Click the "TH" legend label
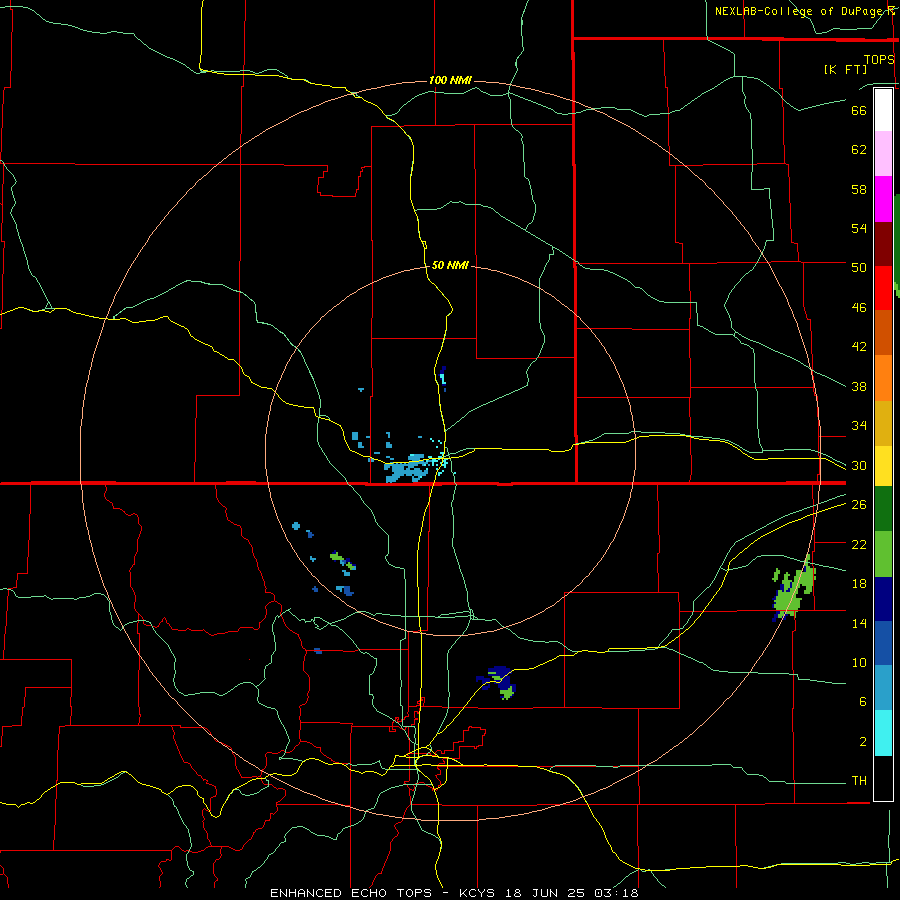This screenshot has height=900, width=900. [x=859, y=781]
